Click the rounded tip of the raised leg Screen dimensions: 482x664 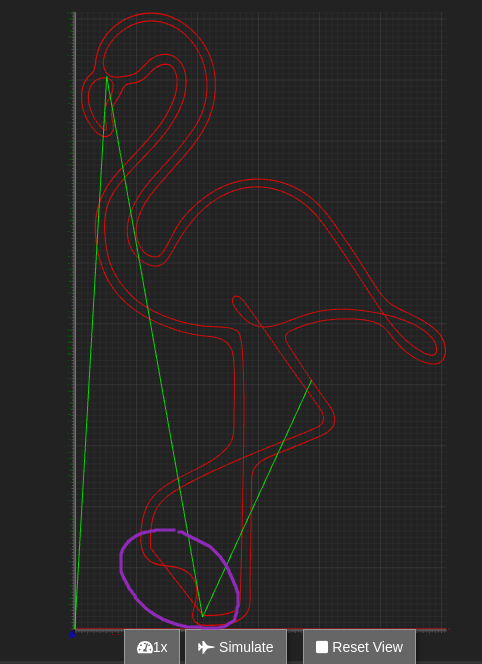236,299
